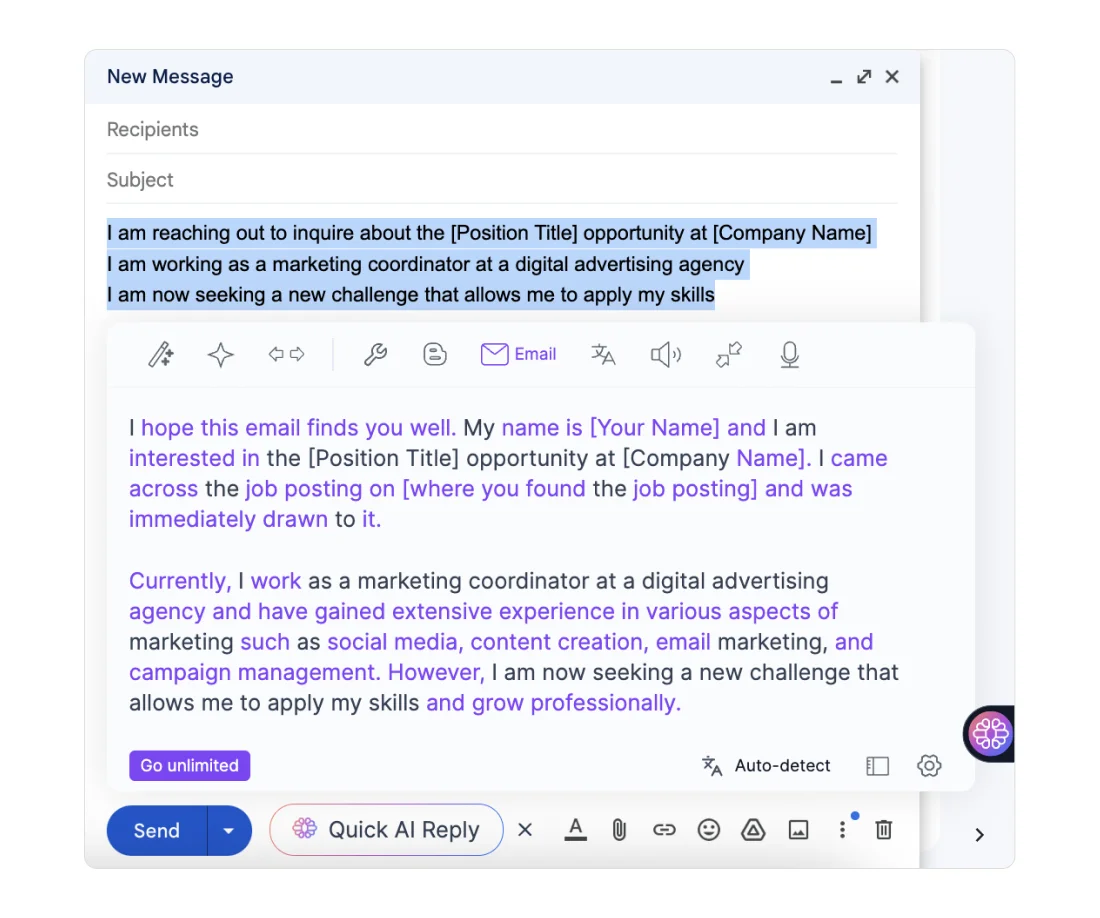Open the AI panel settings gear
The width and height of the screenshot is (1100, 918).
(929, 766)
